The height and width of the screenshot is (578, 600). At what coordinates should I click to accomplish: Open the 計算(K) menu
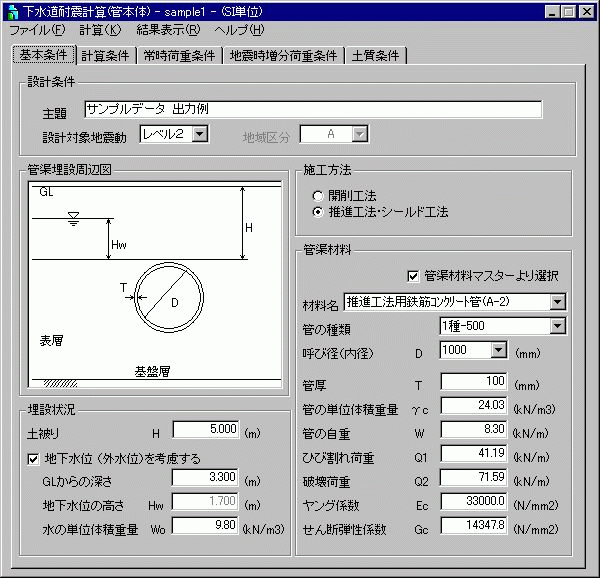(x=100, y=30)
